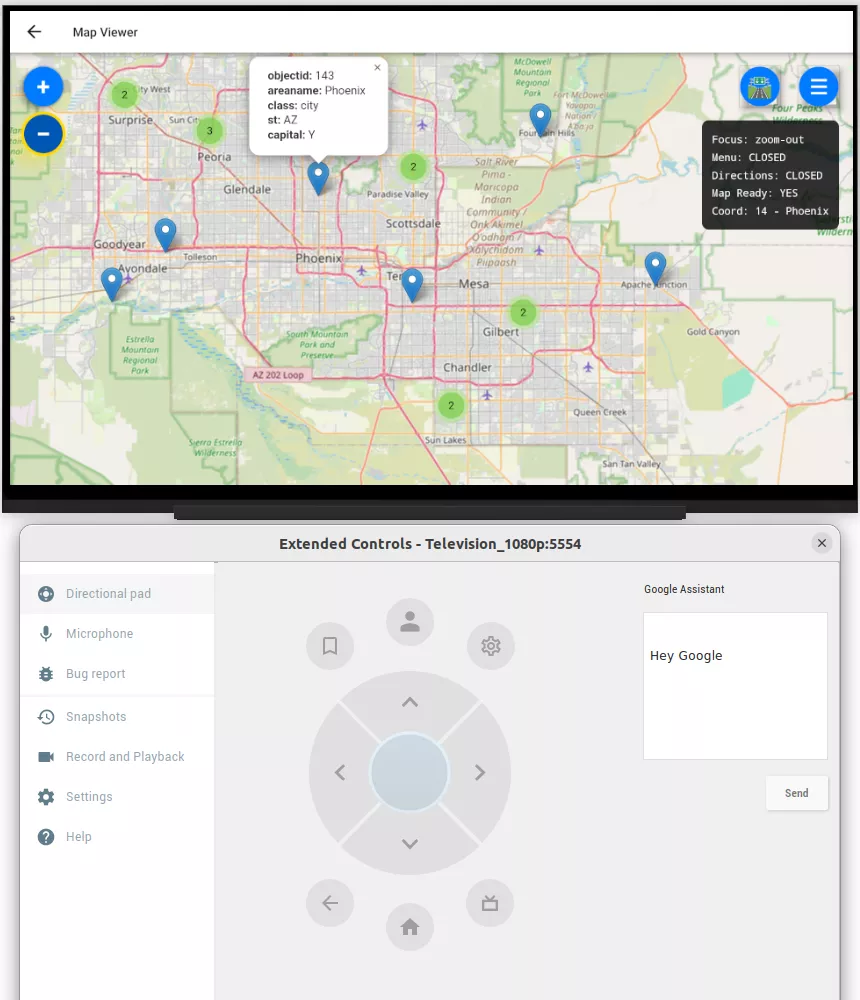The image size is (860, 1000).
Task: Go back using Map Viewer arrow
Action: pos(34,32)
